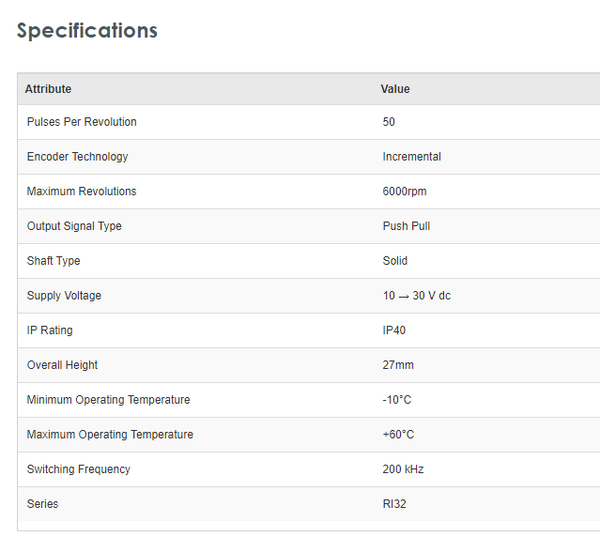Viewport: 600px width, 537px height.
Task: Select the Maximum Revolutions attribute label
Action: pos(82,191)
